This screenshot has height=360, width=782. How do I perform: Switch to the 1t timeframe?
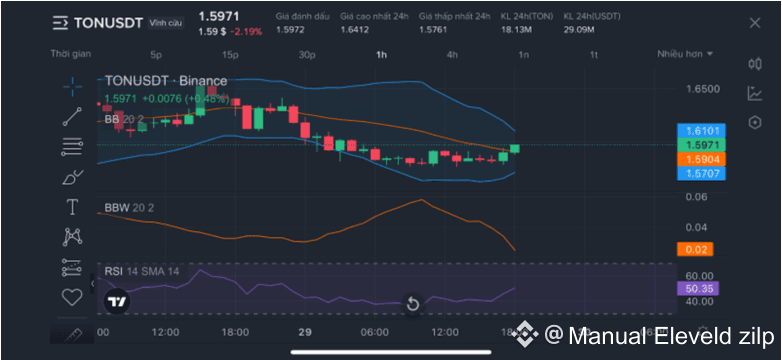[593, 55]
